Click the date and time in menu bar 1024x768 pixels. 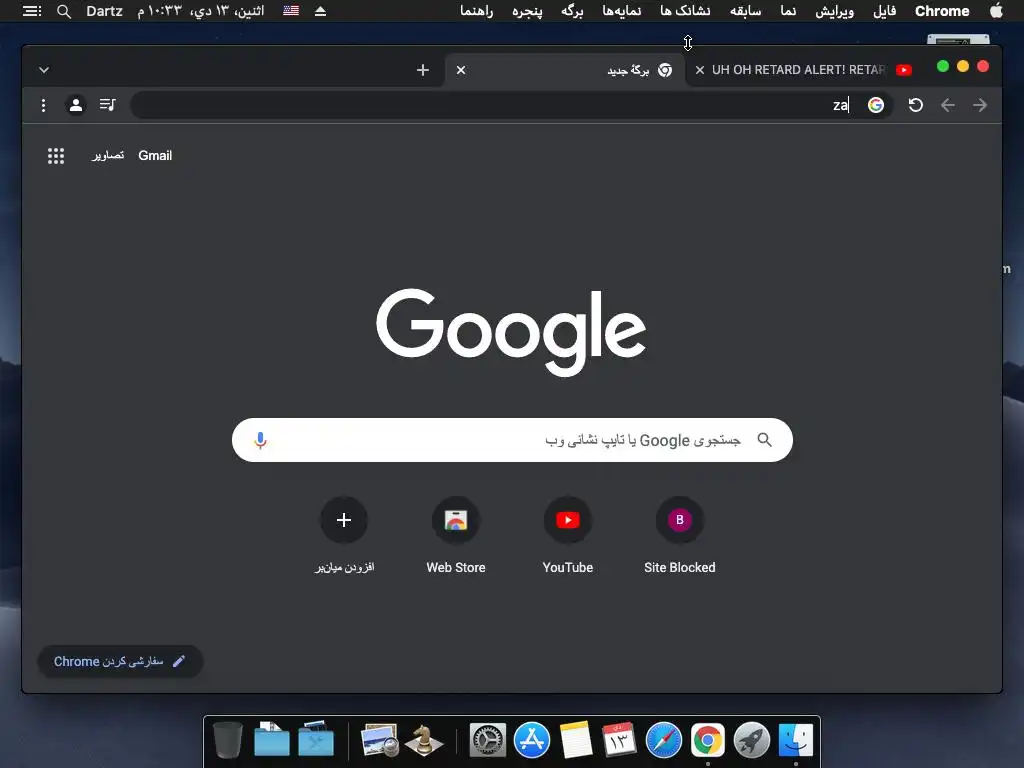[200, 11]
